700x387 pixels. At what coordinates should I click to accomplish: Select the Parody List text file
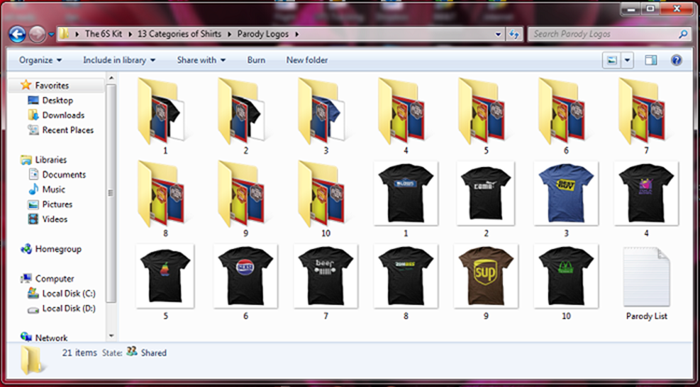646,283
